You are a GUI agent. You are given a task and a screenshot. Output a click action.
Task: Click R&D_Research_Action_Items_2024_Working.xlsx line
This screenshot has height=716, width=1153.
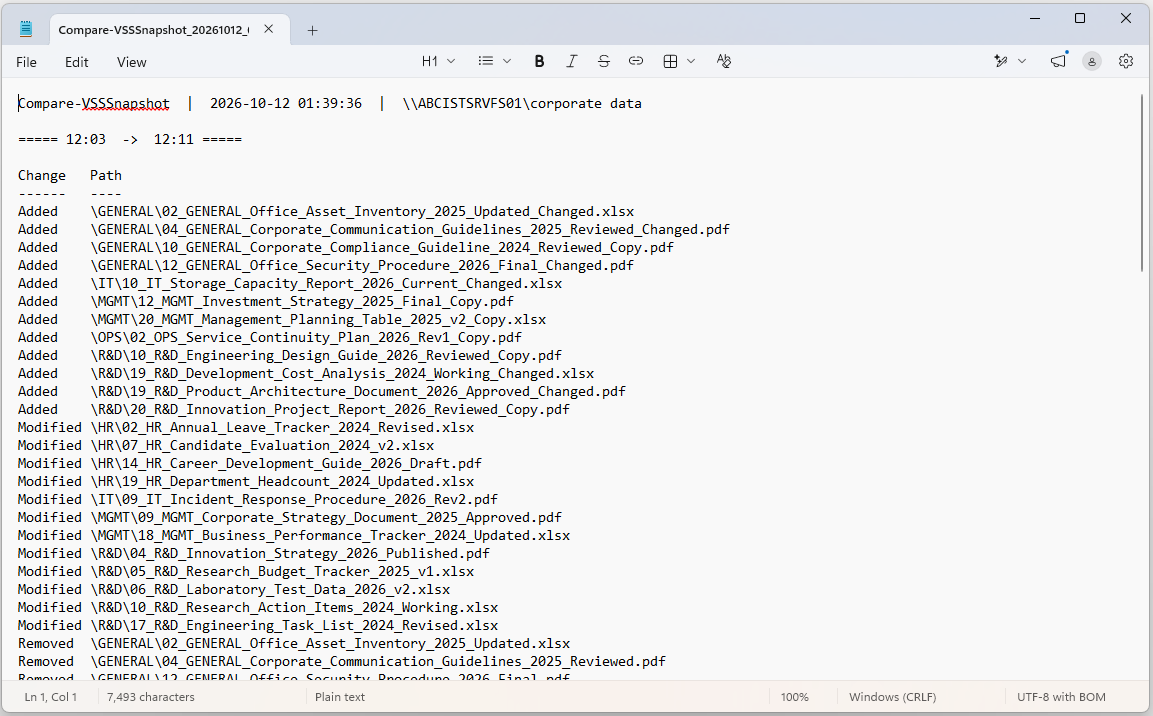(x=257, y=608)
